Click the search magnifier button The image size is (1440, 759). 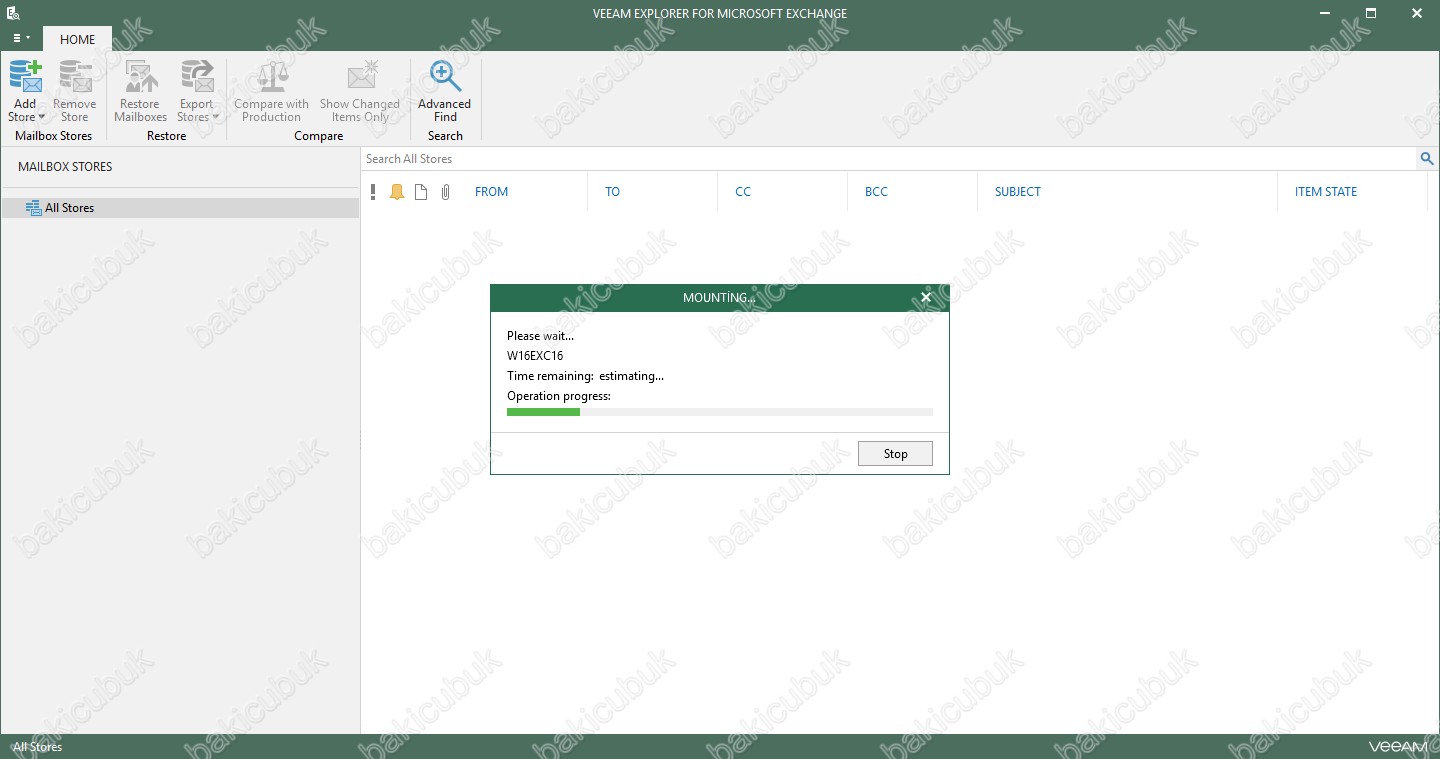(1427, 159)
